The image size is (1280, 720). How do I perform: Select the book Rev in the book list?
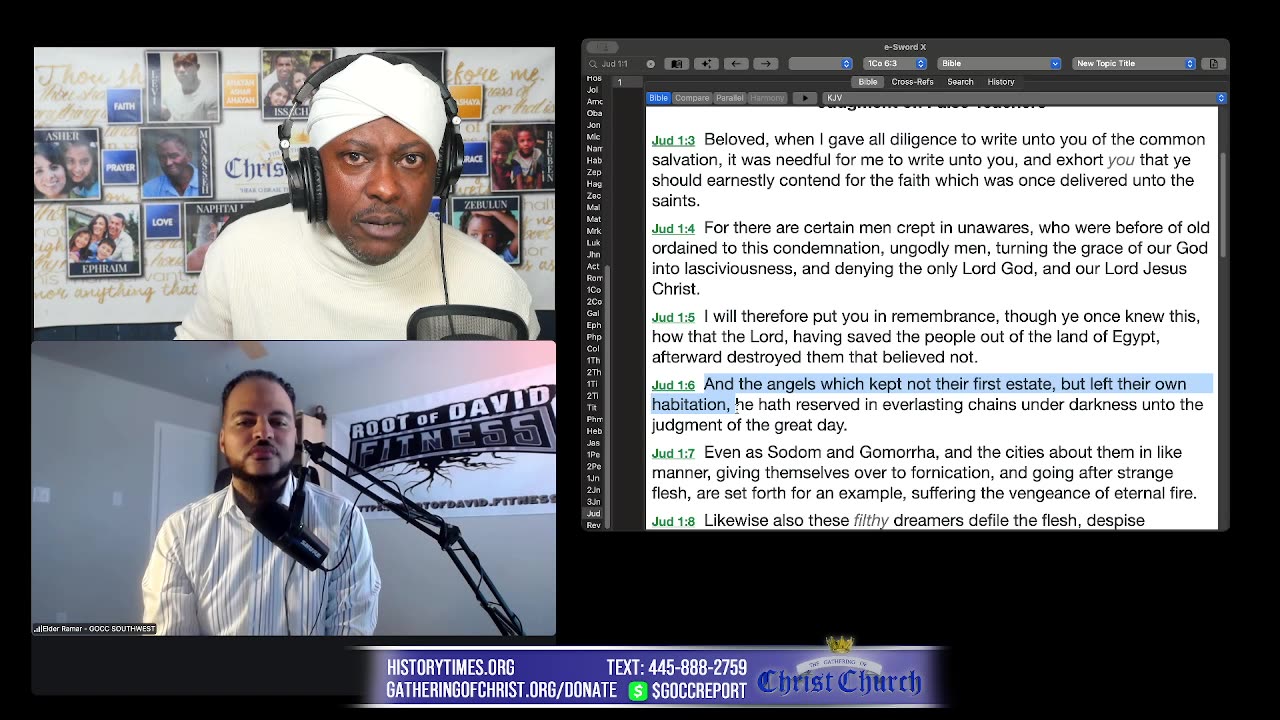point(594,525)
